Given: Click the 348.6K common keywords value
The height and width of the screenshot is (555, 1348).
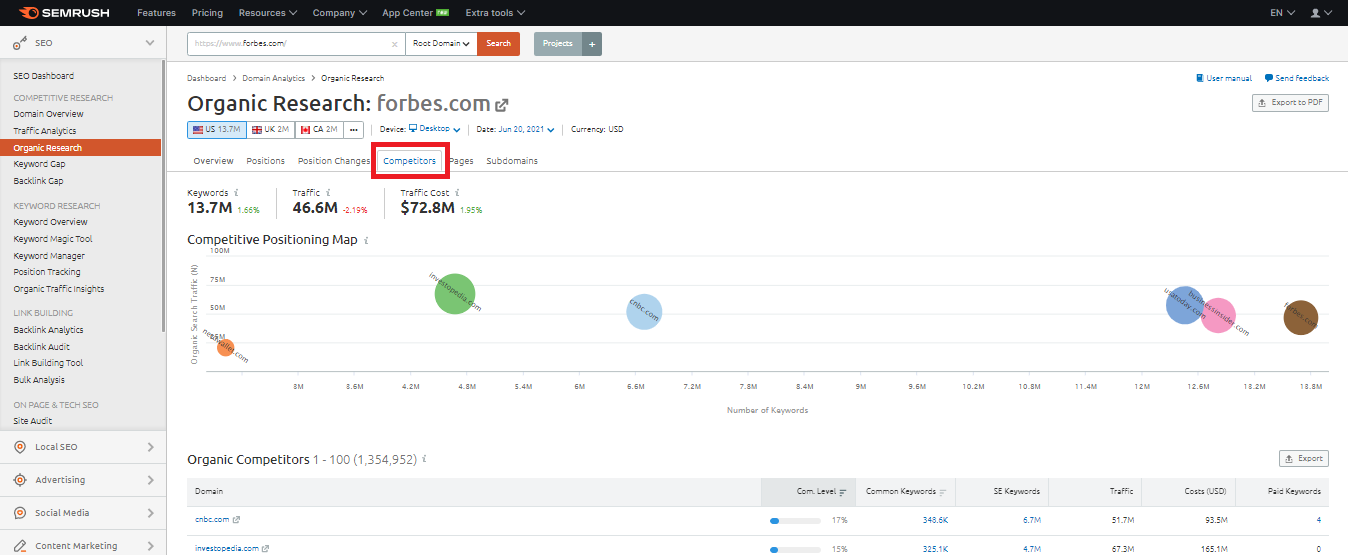Looking at the screenshot, I should click(x=934, y=520).
